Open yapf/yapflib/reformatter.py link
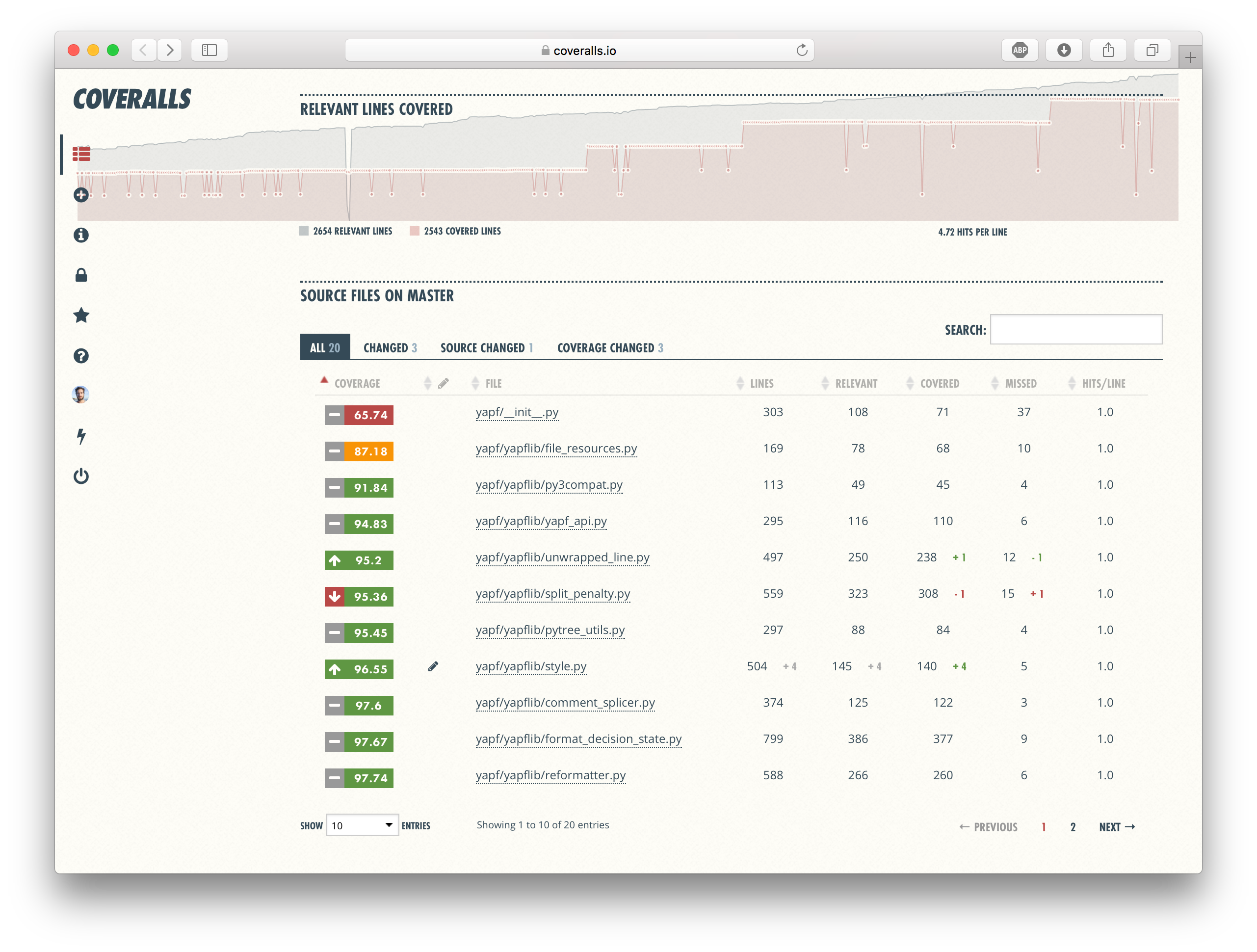This screenshot has width=1257, height=952. [550, 776]
